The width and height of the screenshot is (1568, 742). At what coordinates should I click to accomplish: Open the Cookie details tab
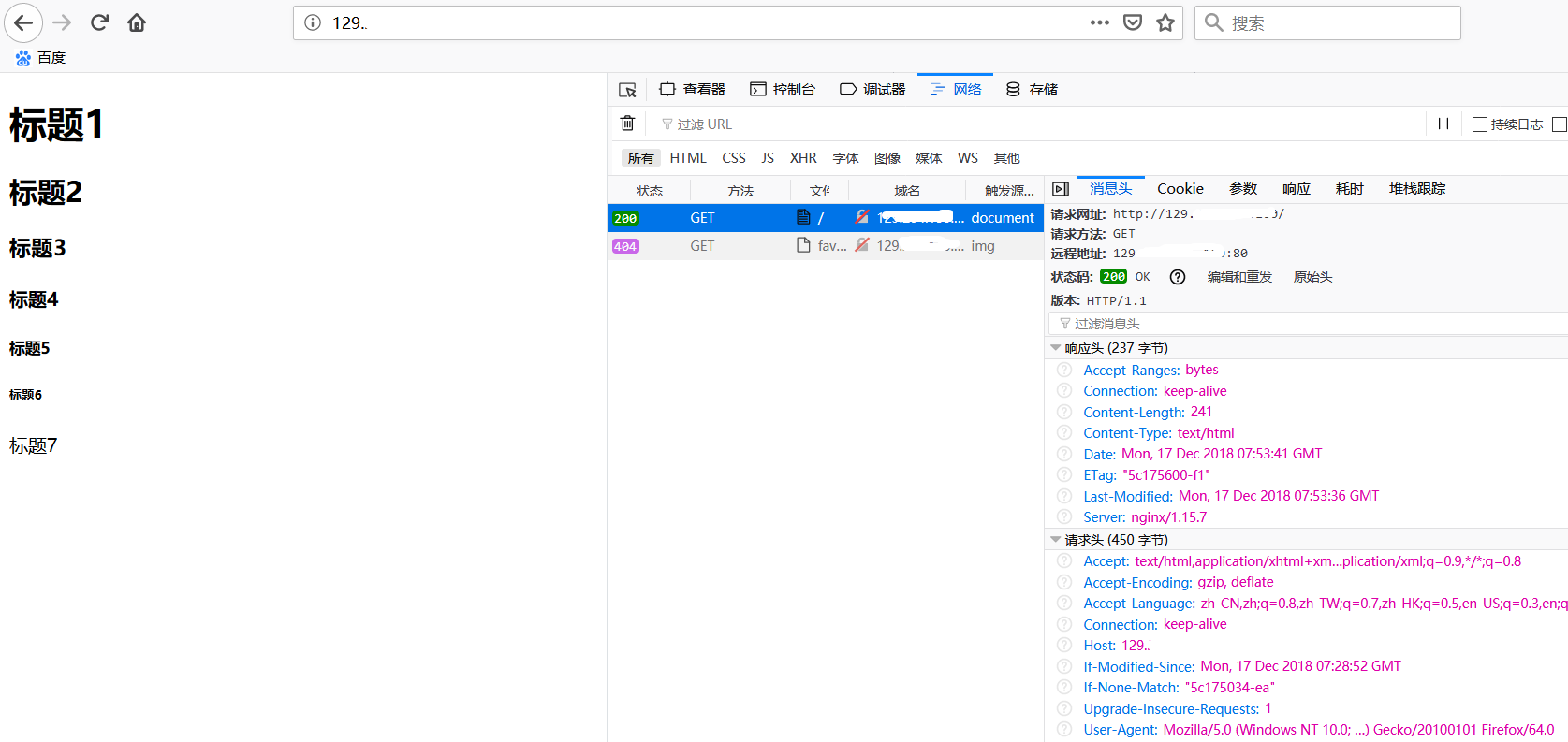point(1180,189)
